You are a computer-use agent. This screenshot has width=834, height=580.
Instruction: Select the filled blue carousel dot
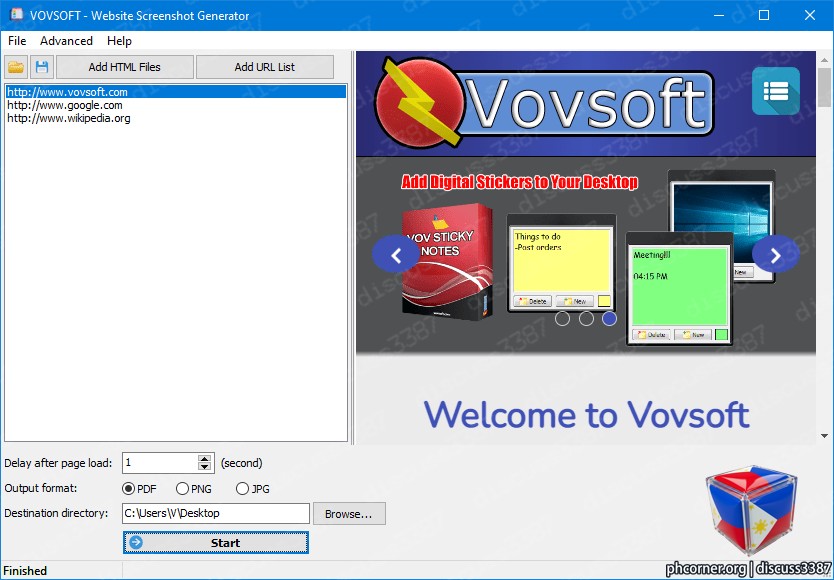tap(610, 319)
